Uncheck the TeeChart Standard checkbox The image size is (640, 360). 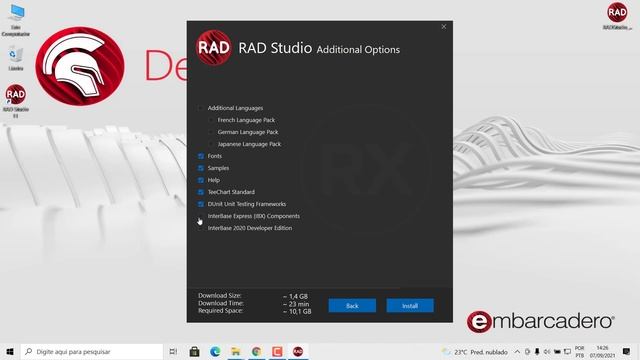click(x=200, y=192)
